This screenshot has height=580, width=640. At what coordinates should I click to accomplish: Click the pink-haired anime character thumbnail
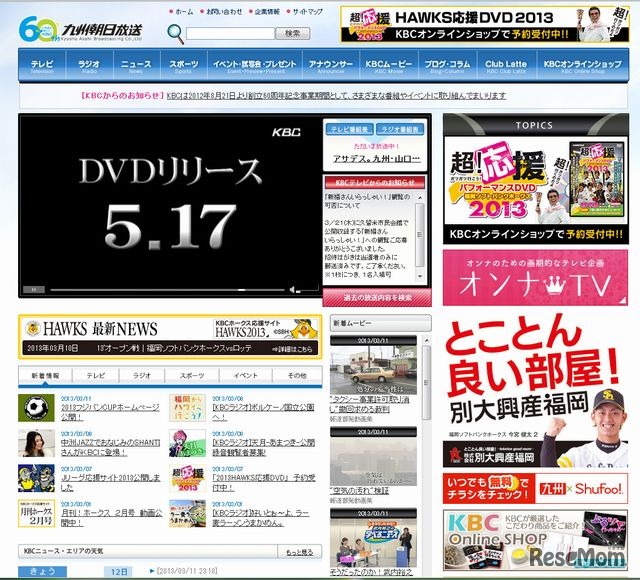point(187,443)
